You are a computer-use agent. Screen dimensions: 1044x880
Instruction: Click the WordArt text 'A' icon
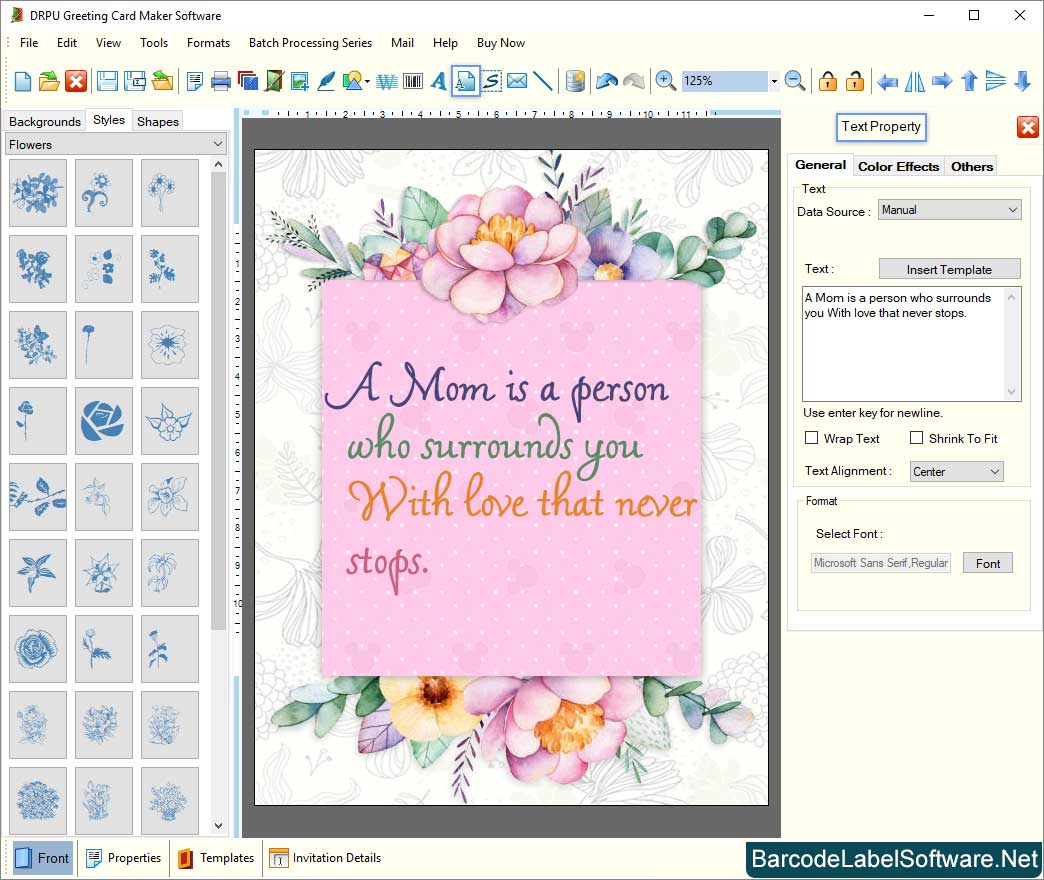[x=438, y=81]
